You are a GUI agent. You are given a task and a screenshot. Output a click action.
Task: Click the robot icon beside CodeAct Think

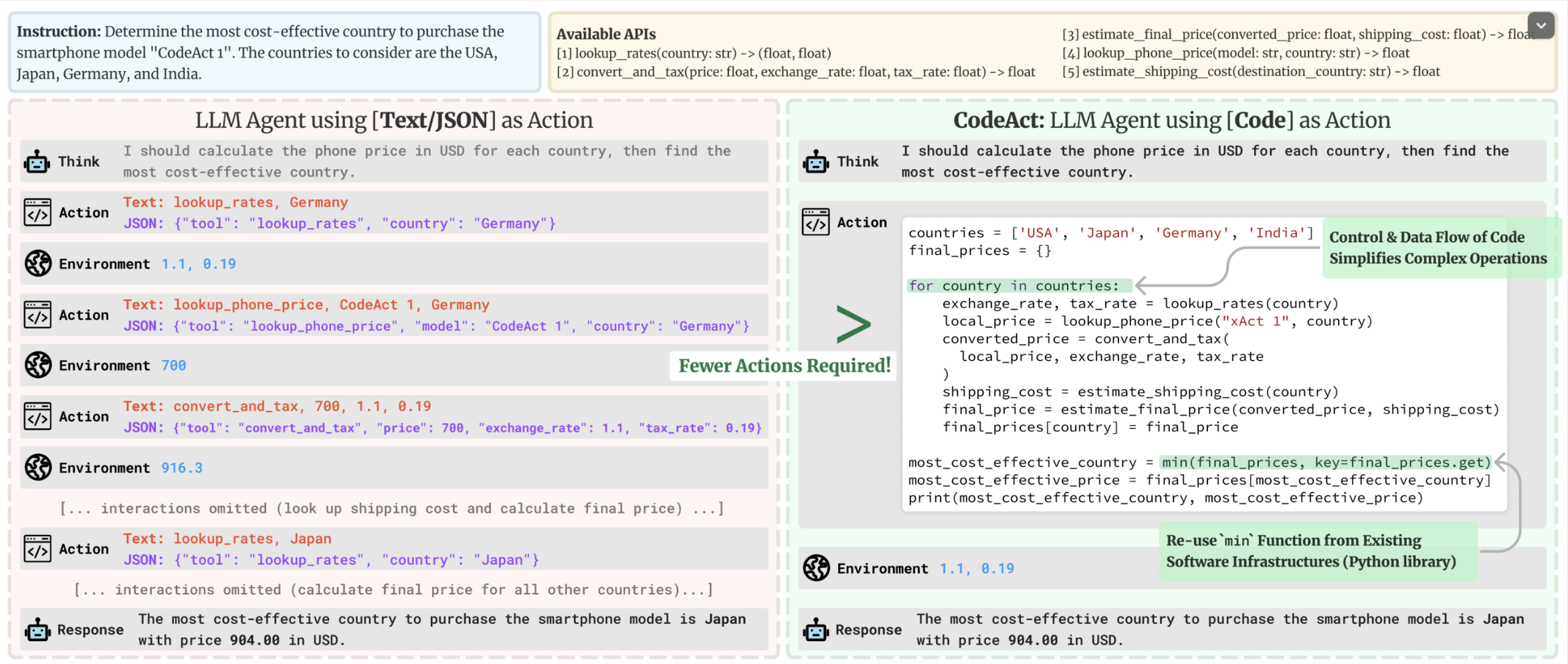816,161
